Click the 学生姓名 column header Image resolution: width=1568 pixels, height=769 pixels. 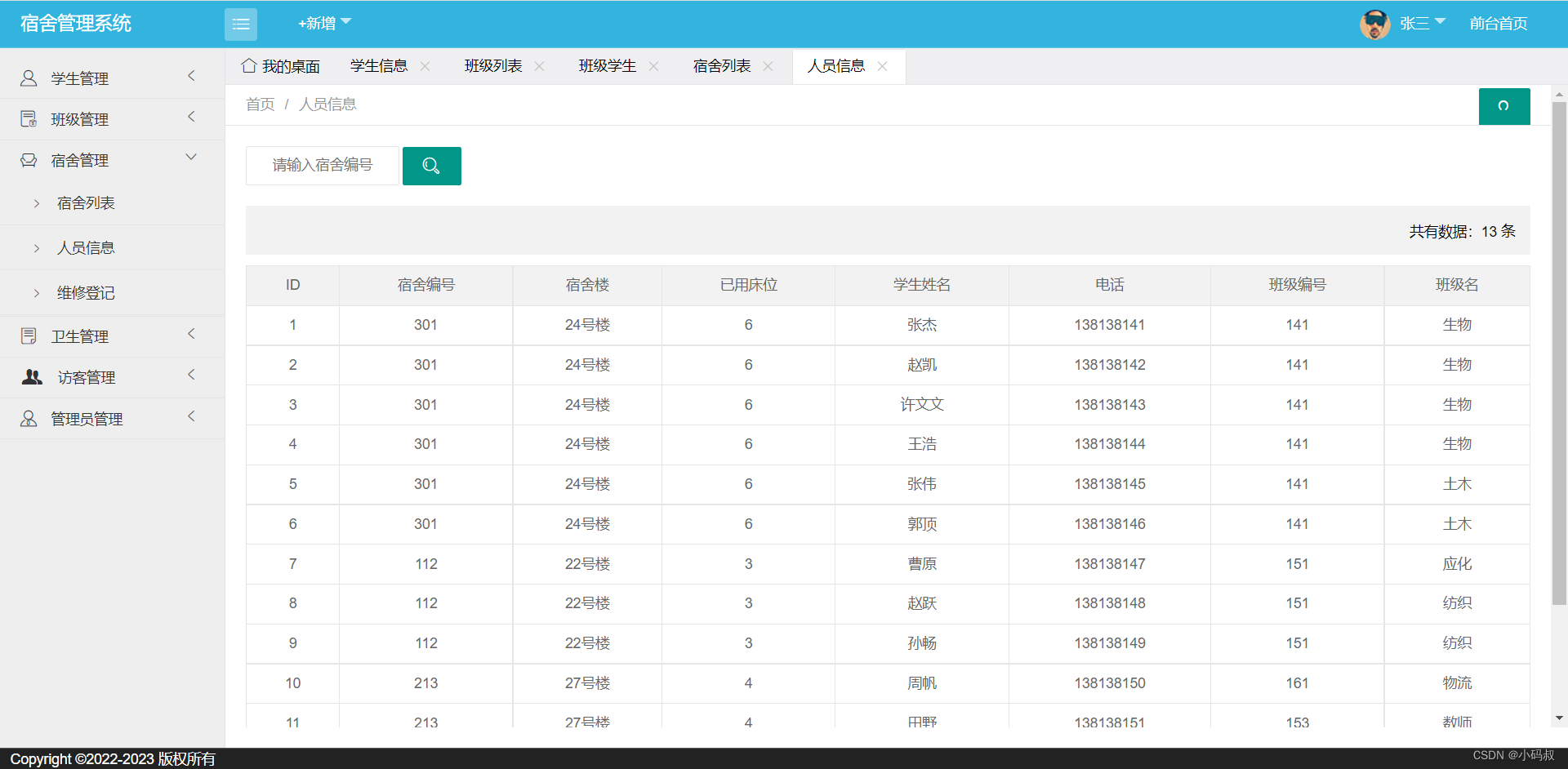tap(922, 285)
